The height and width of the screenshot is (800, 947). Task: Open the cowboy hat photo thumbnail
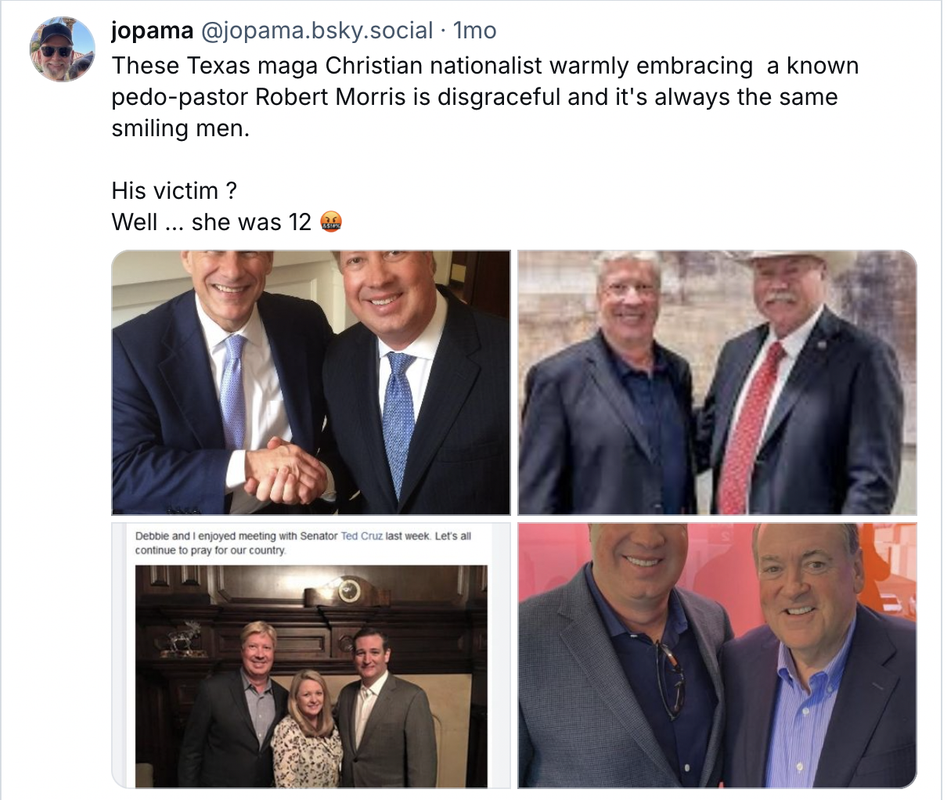point(717,382)
